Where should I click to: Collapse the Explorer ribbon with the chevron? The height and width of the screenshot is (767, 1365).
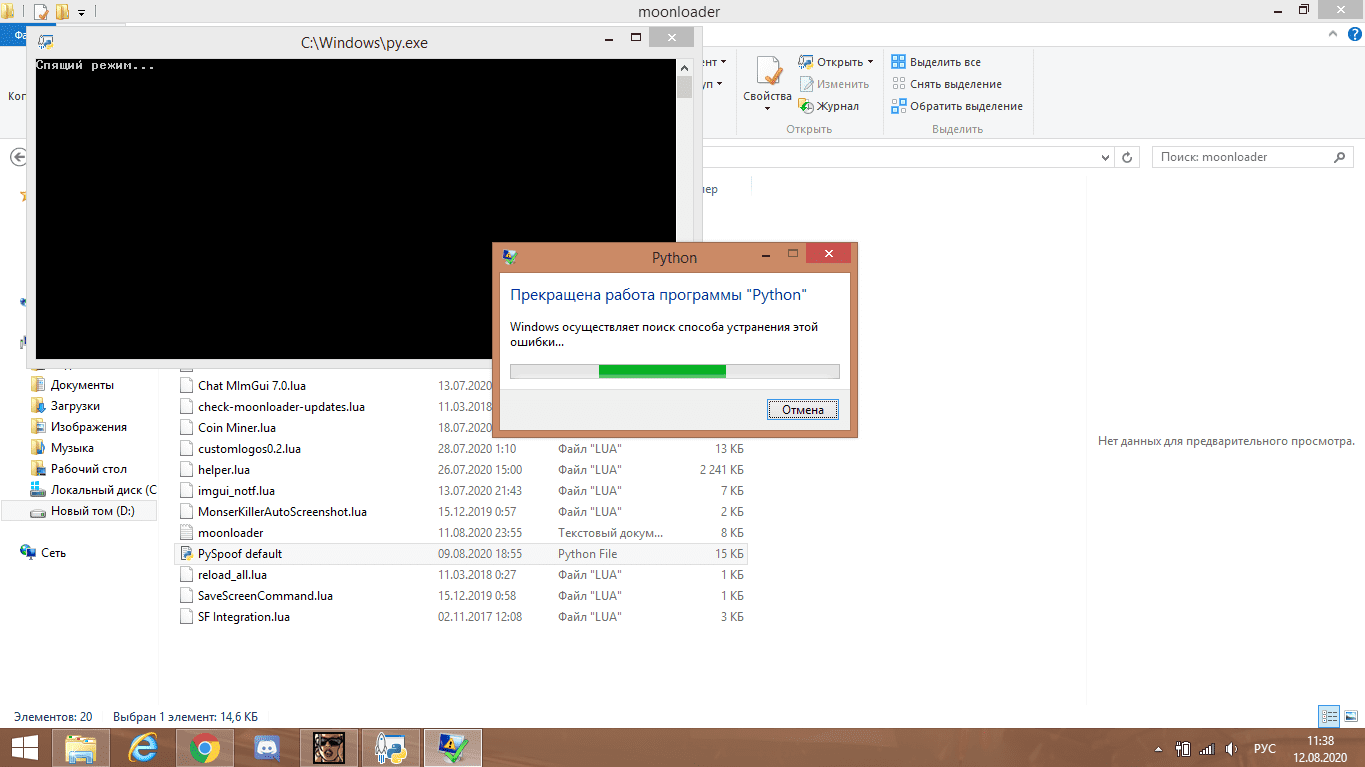pos(1332,33)
